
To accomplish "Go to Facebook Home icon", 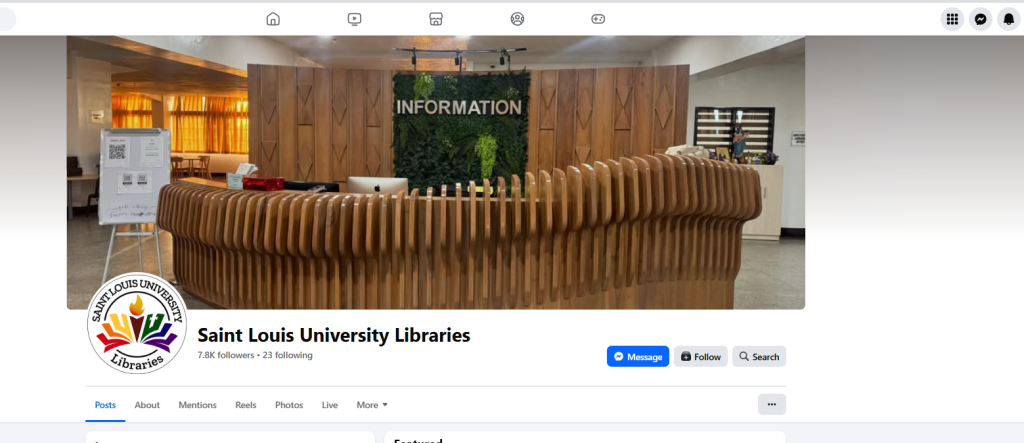I will [x=273, y=19].
